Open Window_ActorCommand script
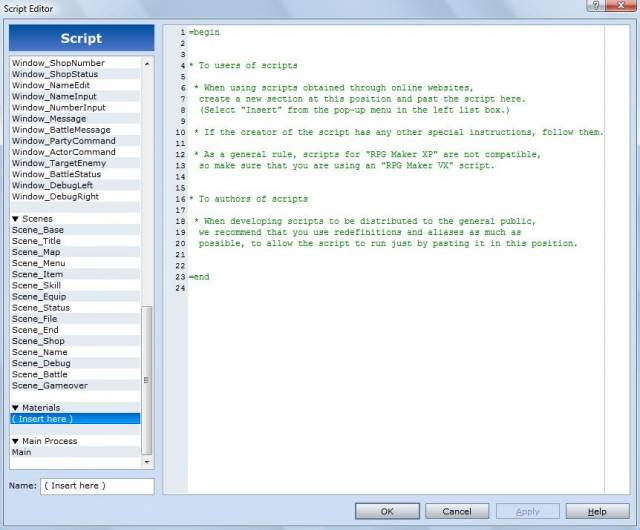The width and height of the screenshot is (640, 530). coord(76,152)
